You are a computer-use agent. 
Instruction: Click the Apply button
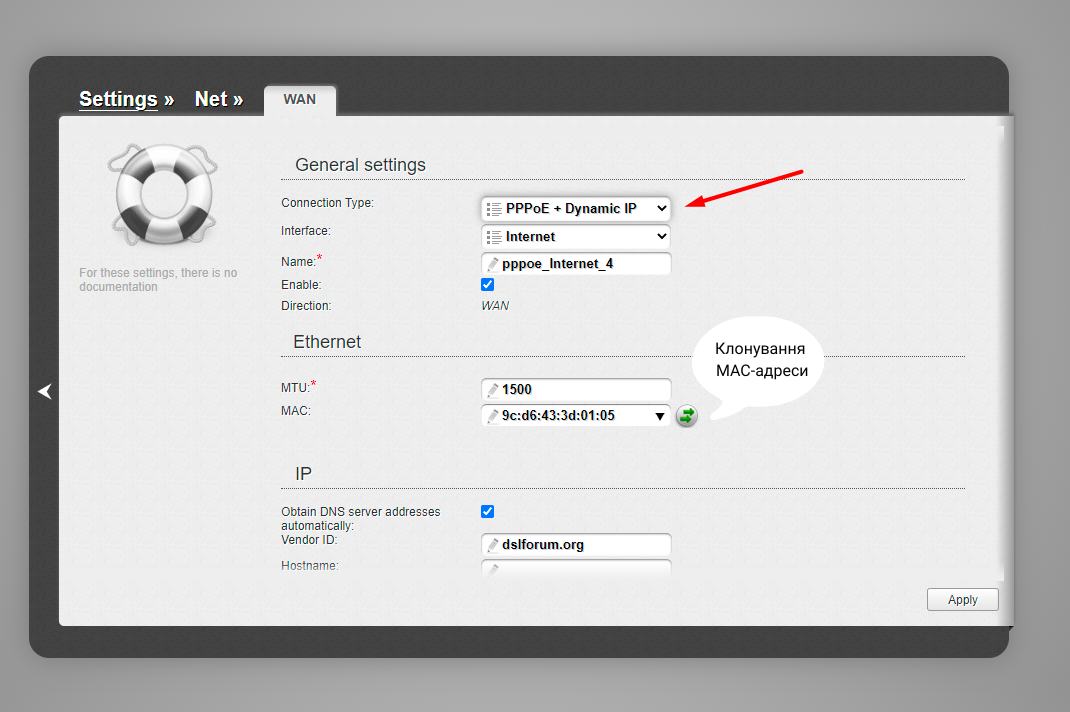(962, 599)
